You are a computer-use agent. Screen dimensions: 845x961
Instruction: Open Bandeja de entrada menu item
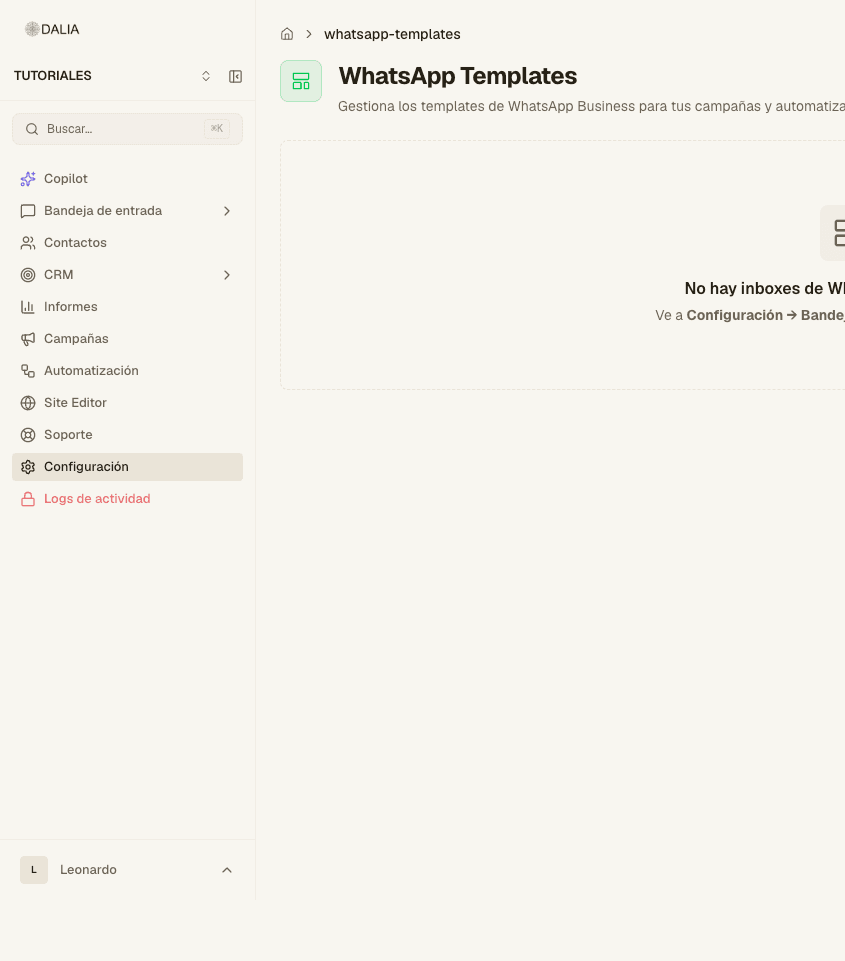(127, 211)
